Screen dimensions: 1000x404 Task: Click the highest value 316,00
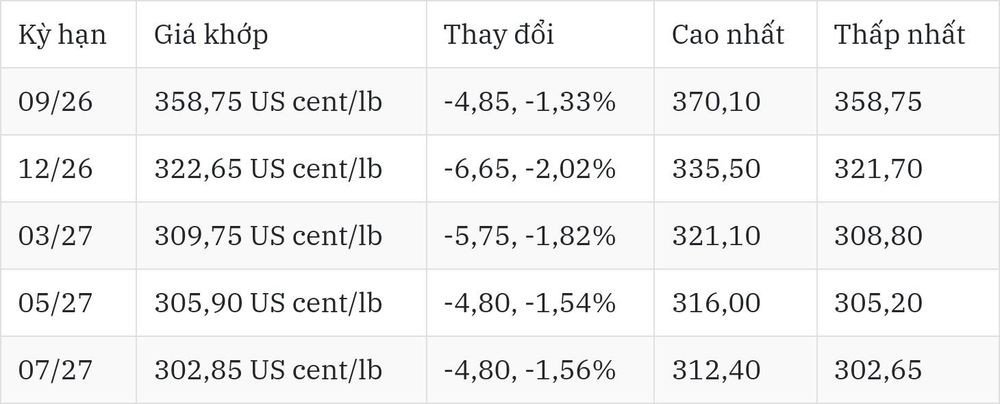coord(716,303)
